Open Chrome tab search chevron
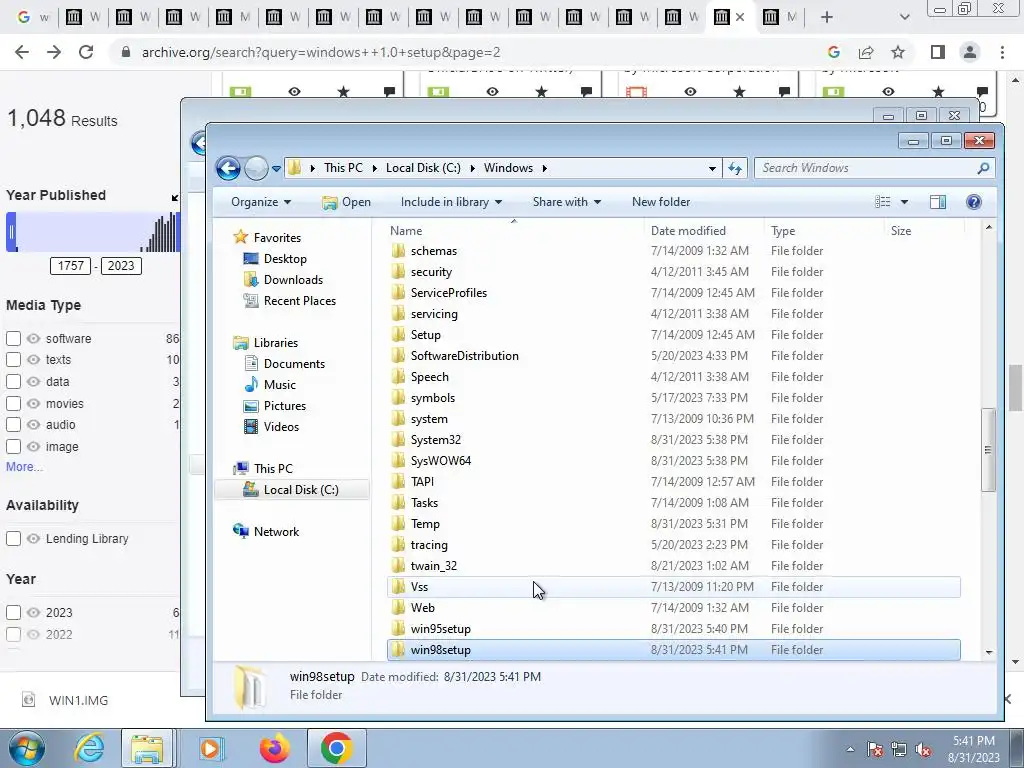 (x=904, y=17)
